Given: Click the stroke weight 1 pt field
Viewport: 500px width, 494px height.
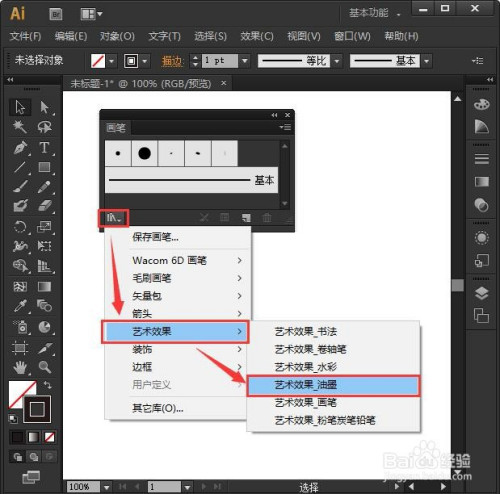Looking at the screenshot, I should [220, 61].
